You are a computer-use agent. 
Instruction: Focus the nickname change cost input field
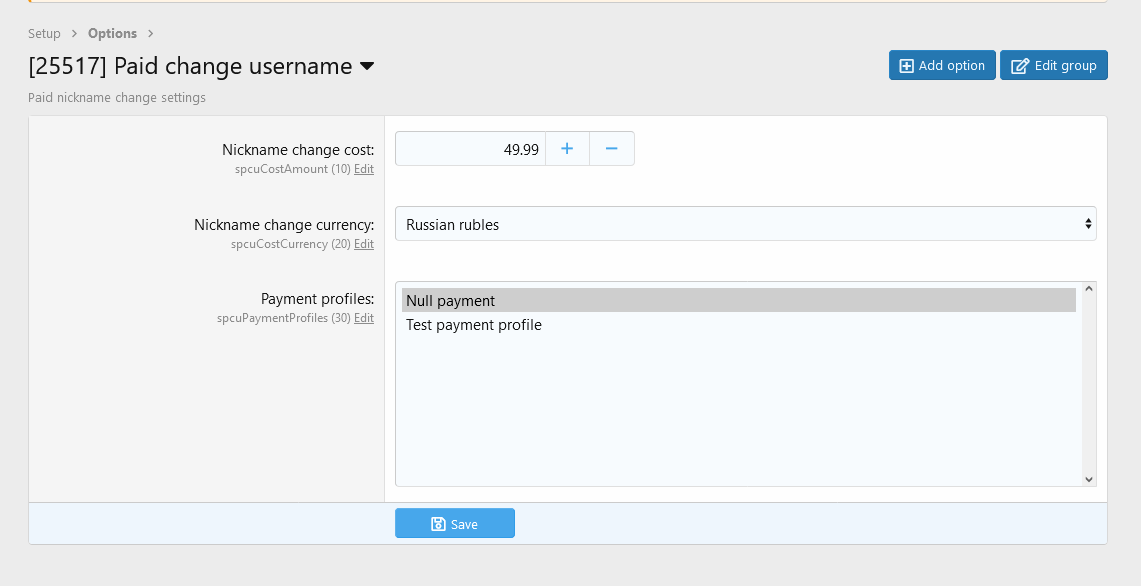pos(470,149)
